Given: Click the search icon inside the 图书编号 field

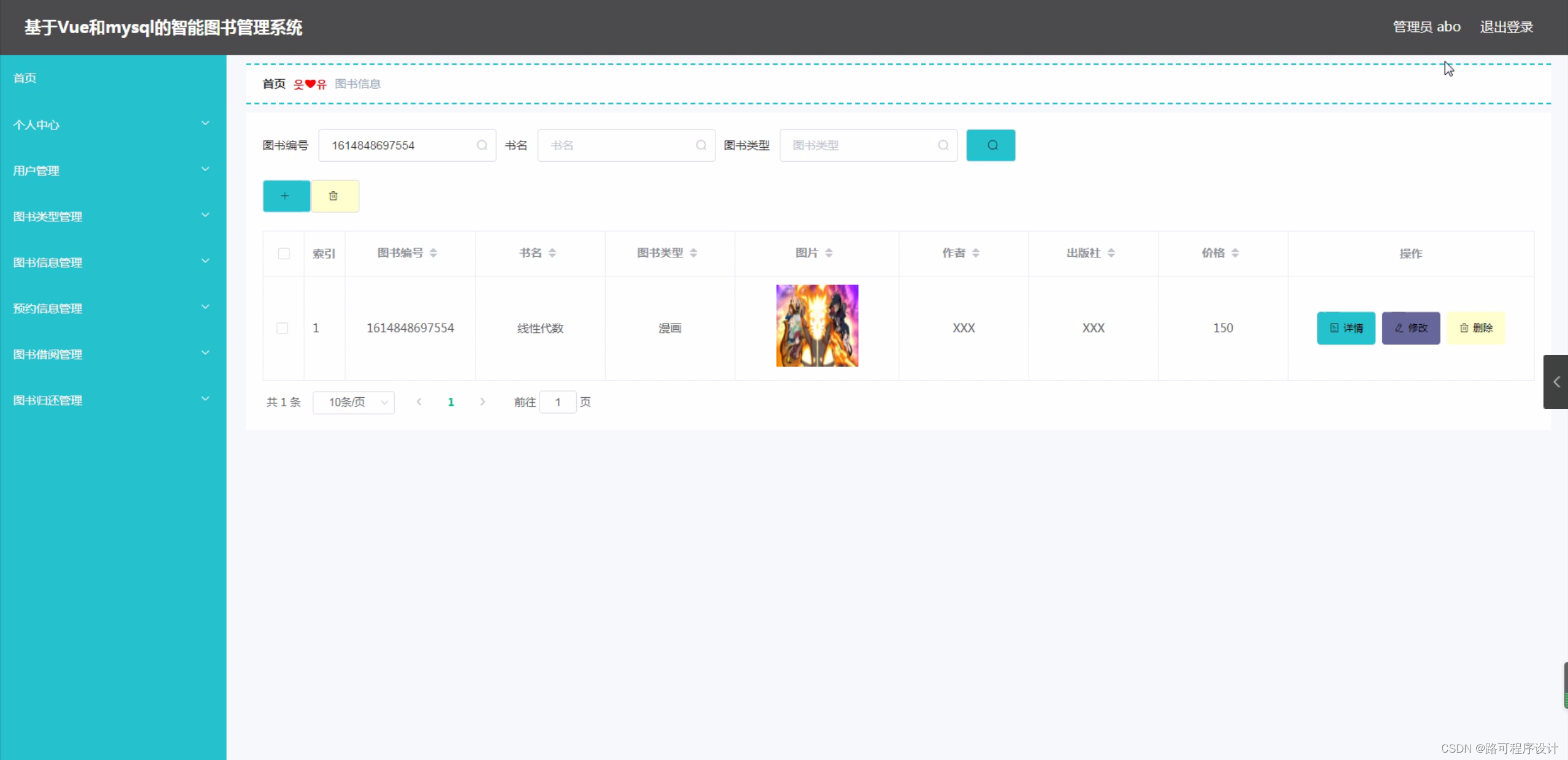Looking at the screenshot, I should tap(482, 145).
